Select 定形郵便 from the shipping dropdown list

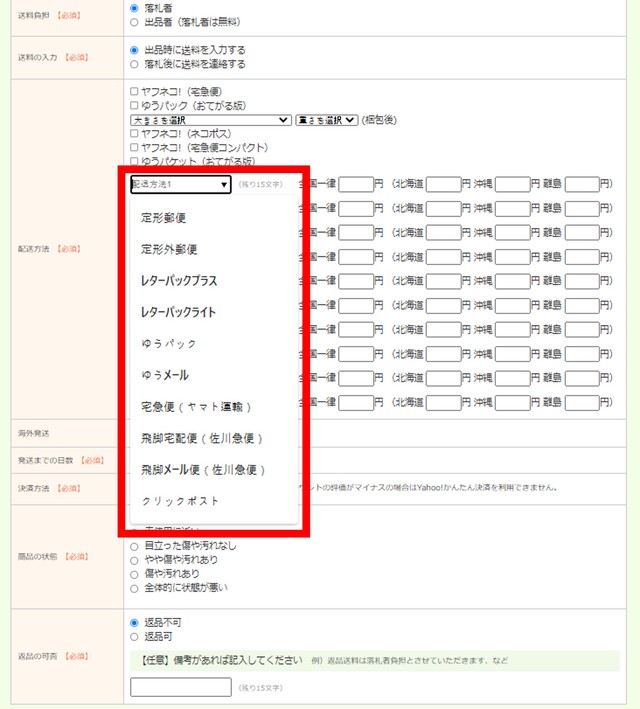tap(163, 218)
